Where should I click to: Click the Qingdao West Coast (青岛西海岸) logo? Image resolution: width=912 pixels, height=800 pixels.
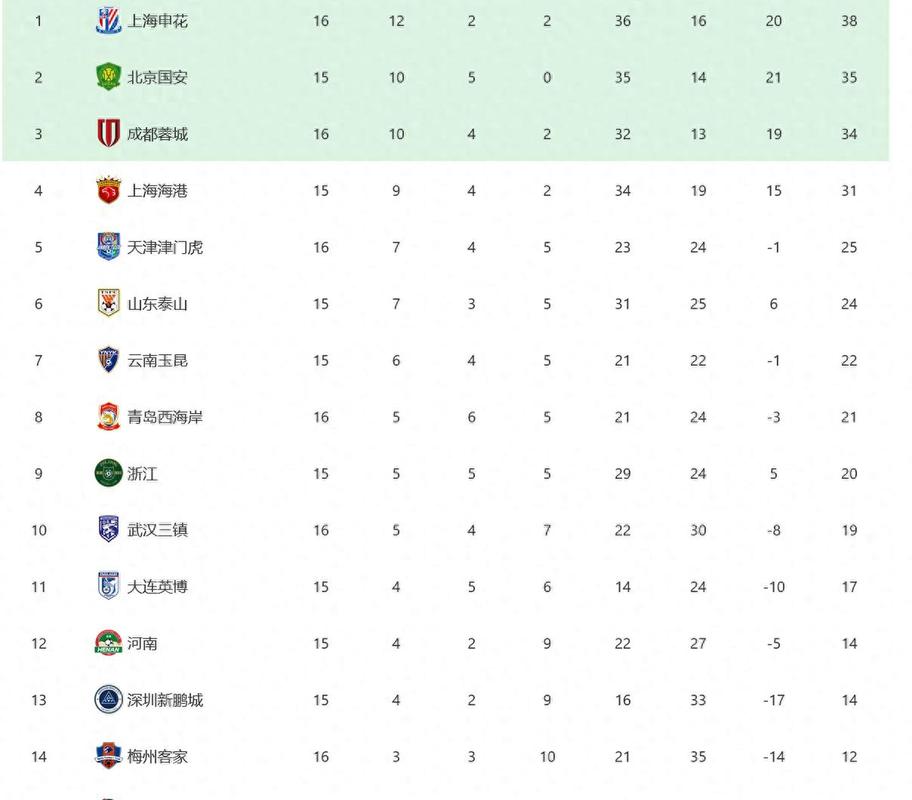pos(108,417)
